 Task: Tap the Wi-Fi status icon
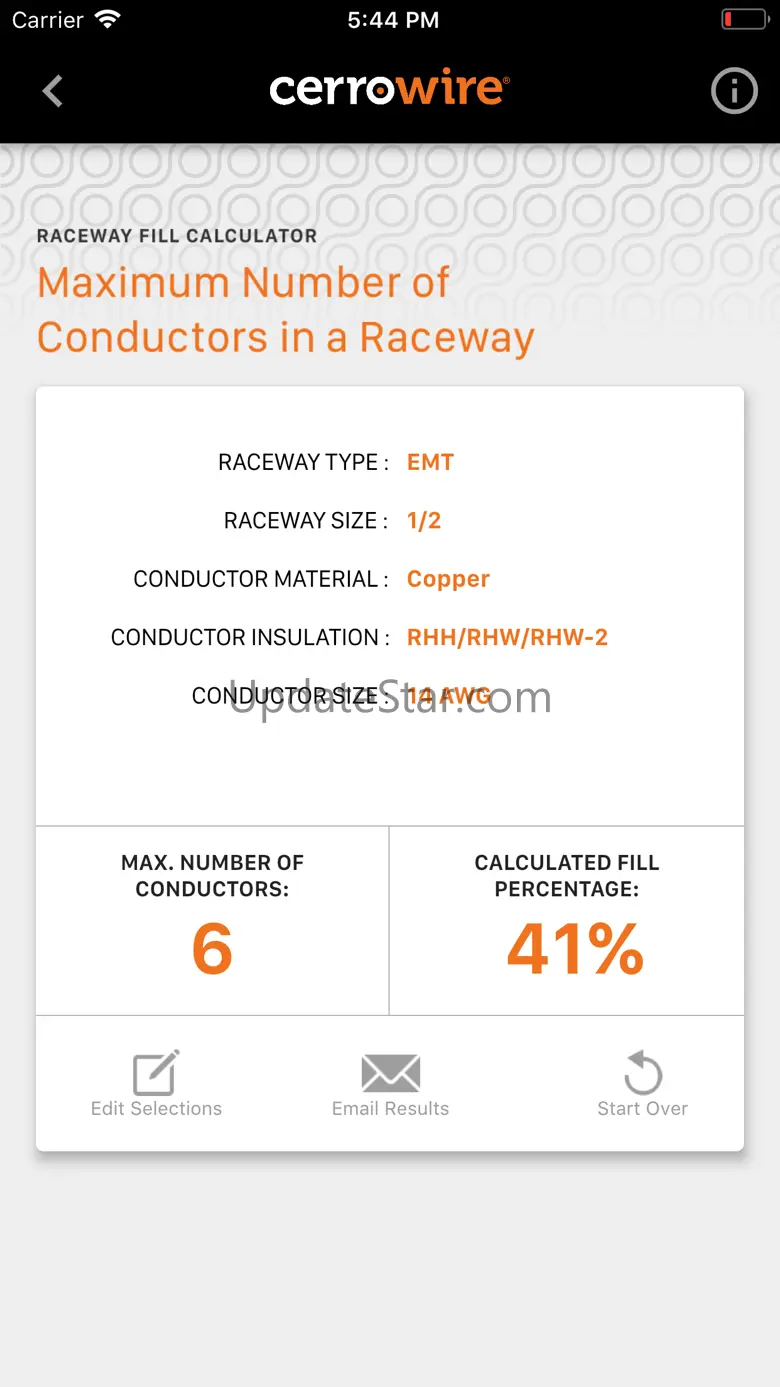tap(107, 20)
